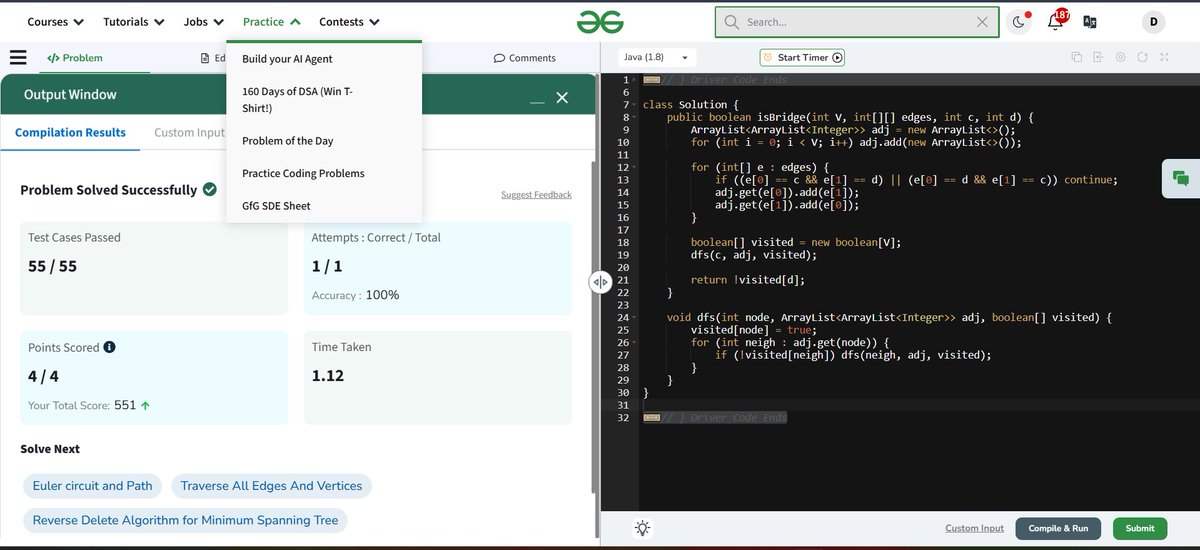Screen dimensions: 1200x550
Task: Switch to Compilation Results tab
Action: tap(70, 132)
